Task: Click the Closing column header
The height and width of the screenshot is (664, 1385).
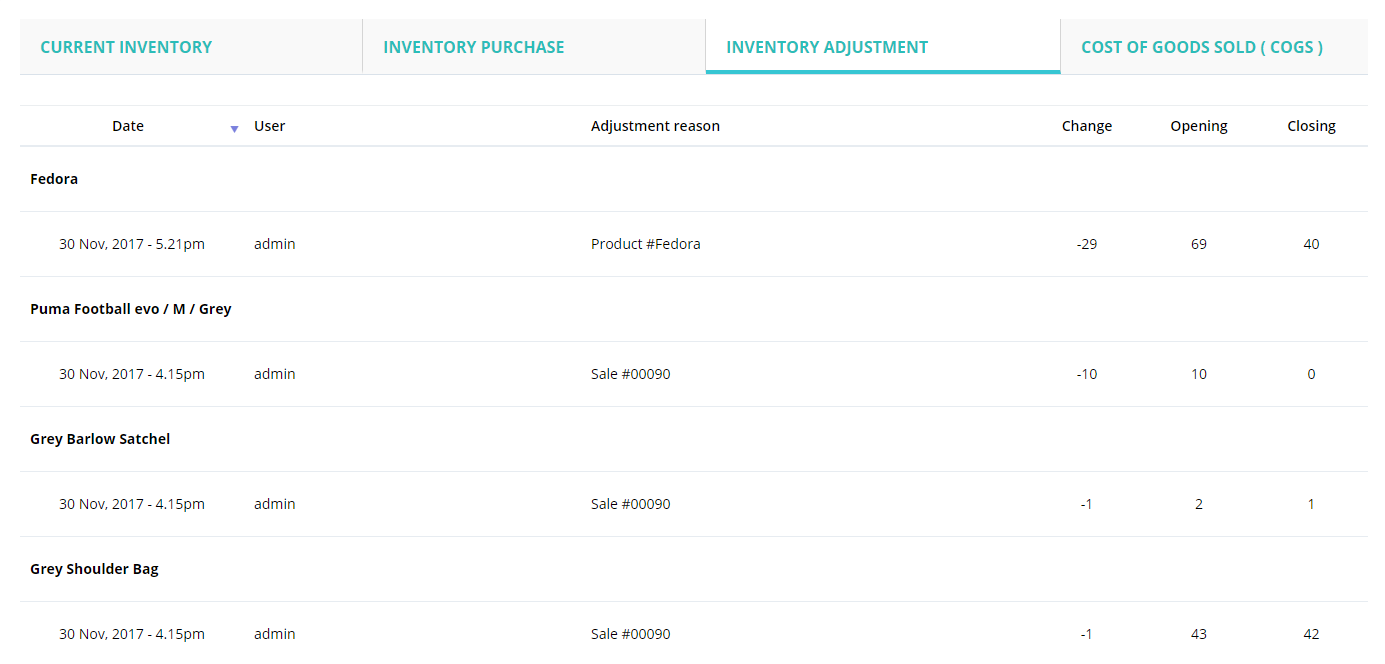Action: (1311, 126)
